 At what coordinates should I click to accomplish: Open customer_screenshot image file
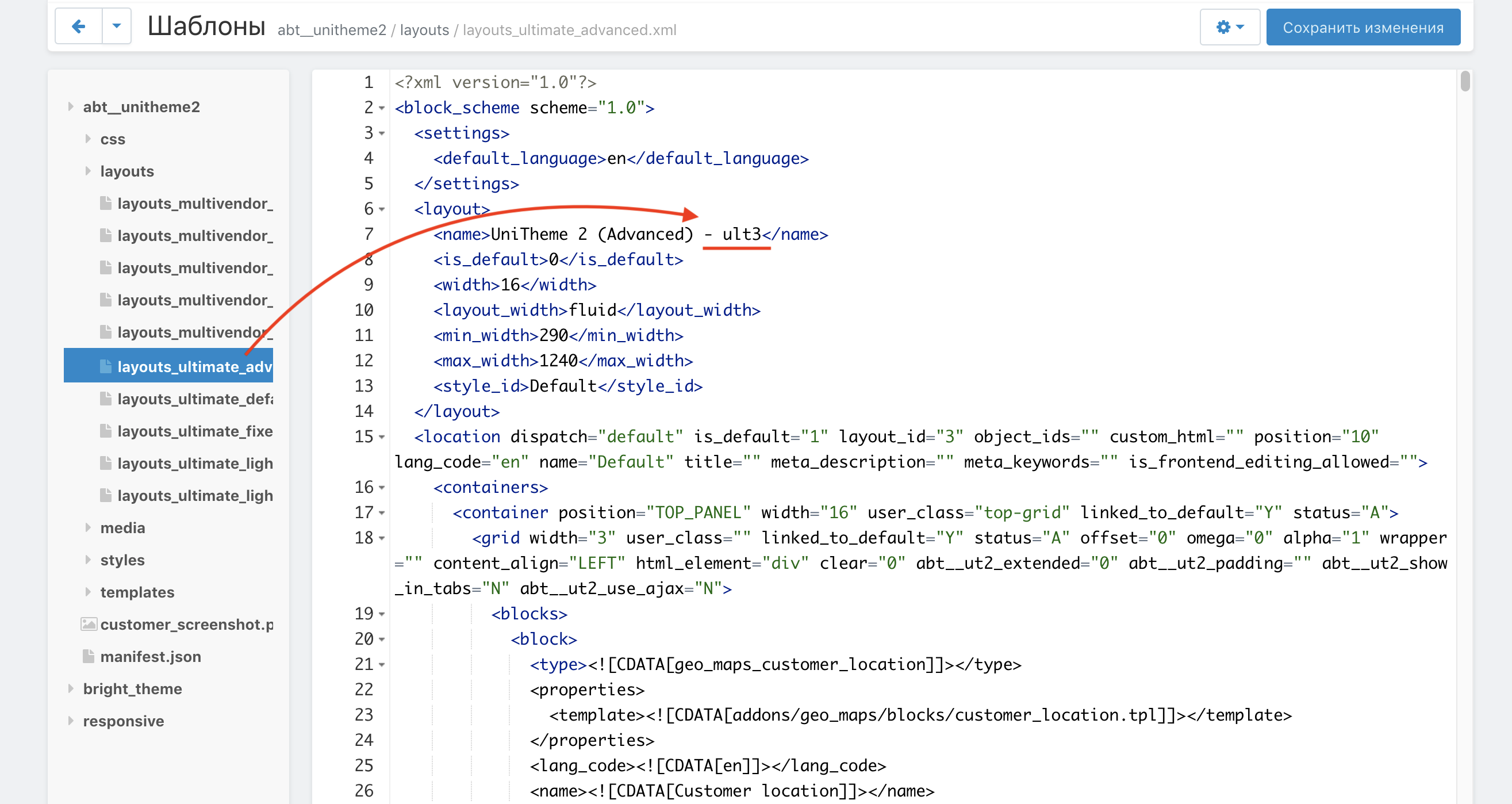(187, 625)
